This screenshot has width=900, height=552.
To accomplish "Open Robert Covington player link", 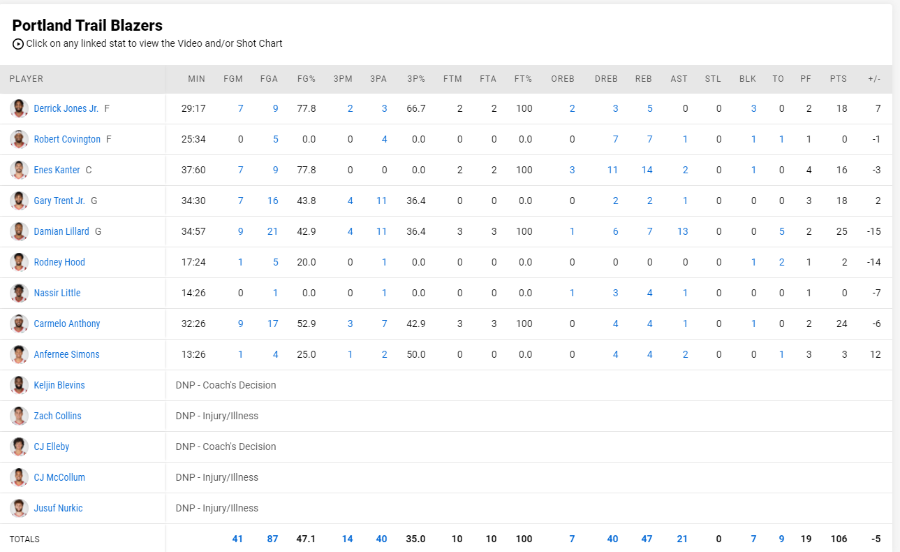I will [x=67, y=139].
